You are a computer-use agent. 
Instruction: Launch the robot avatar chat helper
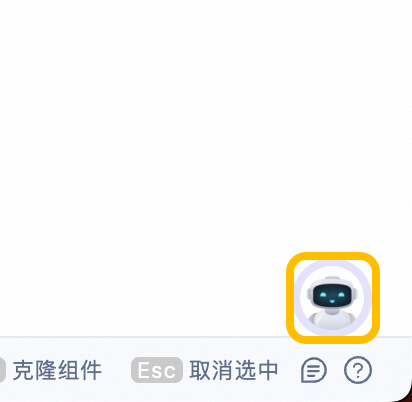[x=332, y=298]
